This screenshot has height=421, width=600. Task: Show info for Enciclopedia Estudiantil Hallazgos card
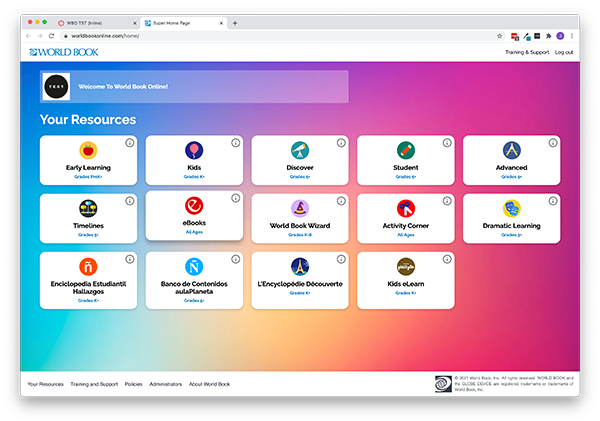(x=130, y=259)
